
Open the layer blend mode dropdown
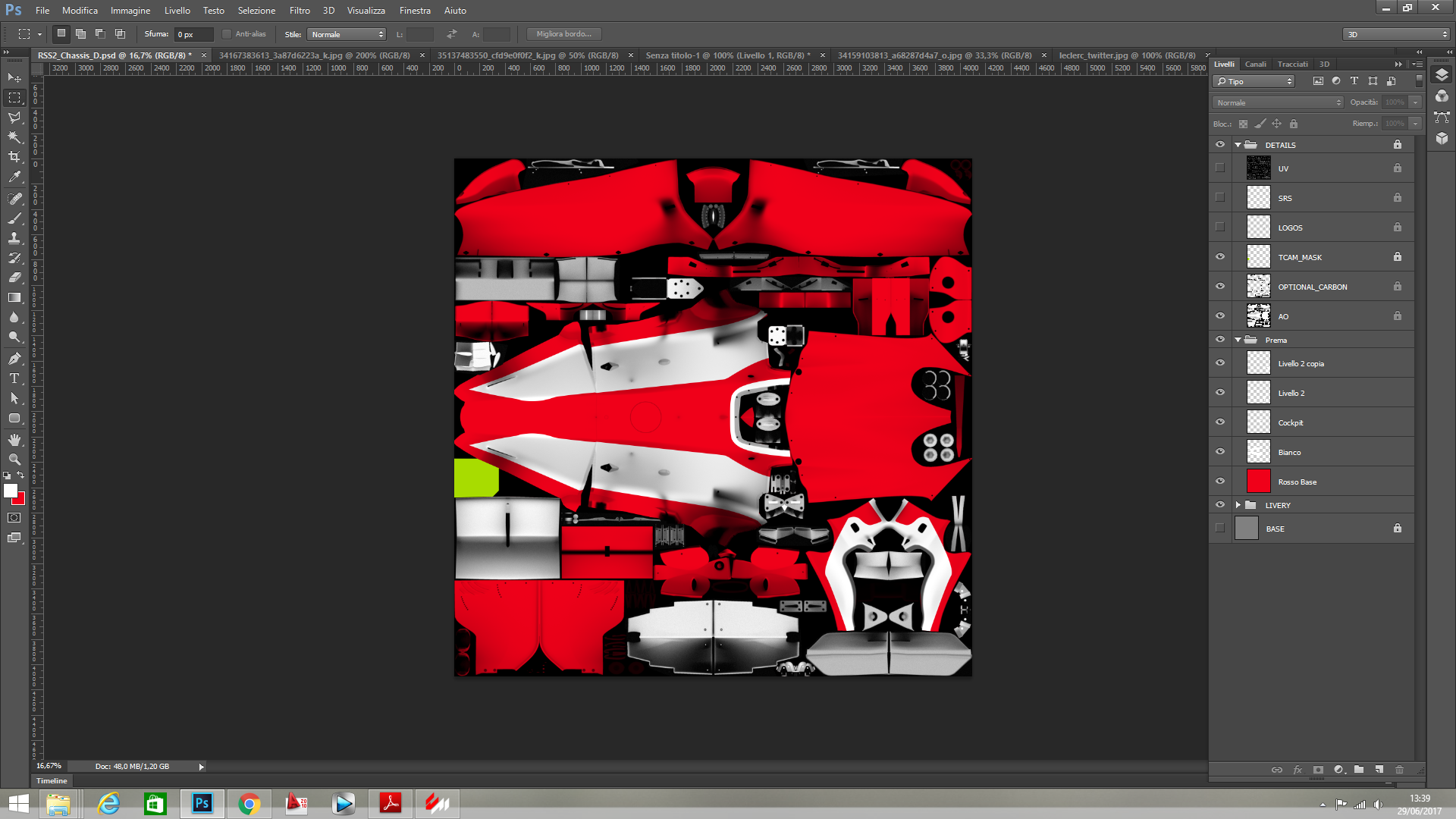1279,102
